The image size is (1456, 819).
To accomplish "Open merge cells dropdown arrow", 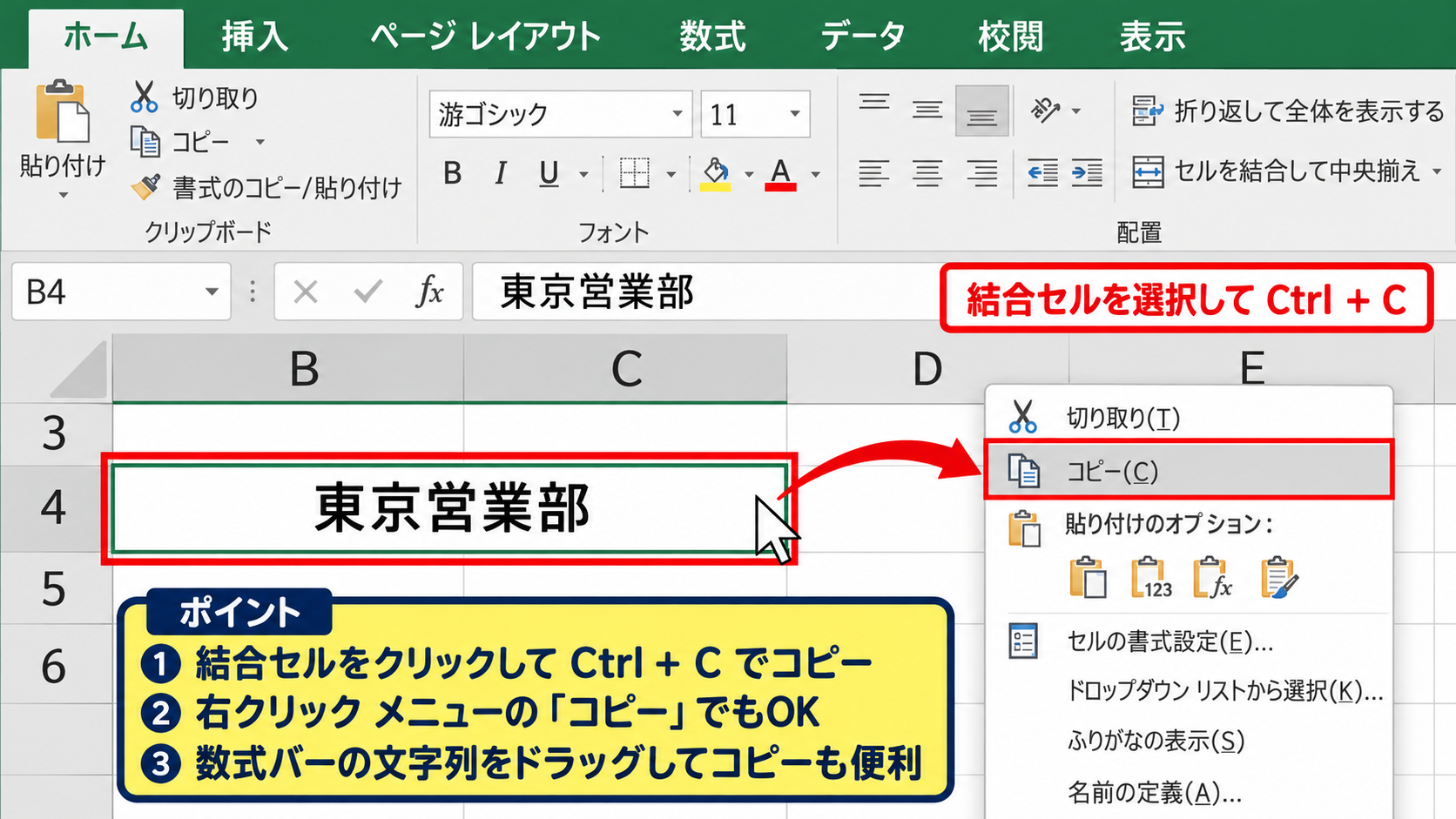I will coord(1437,171).
